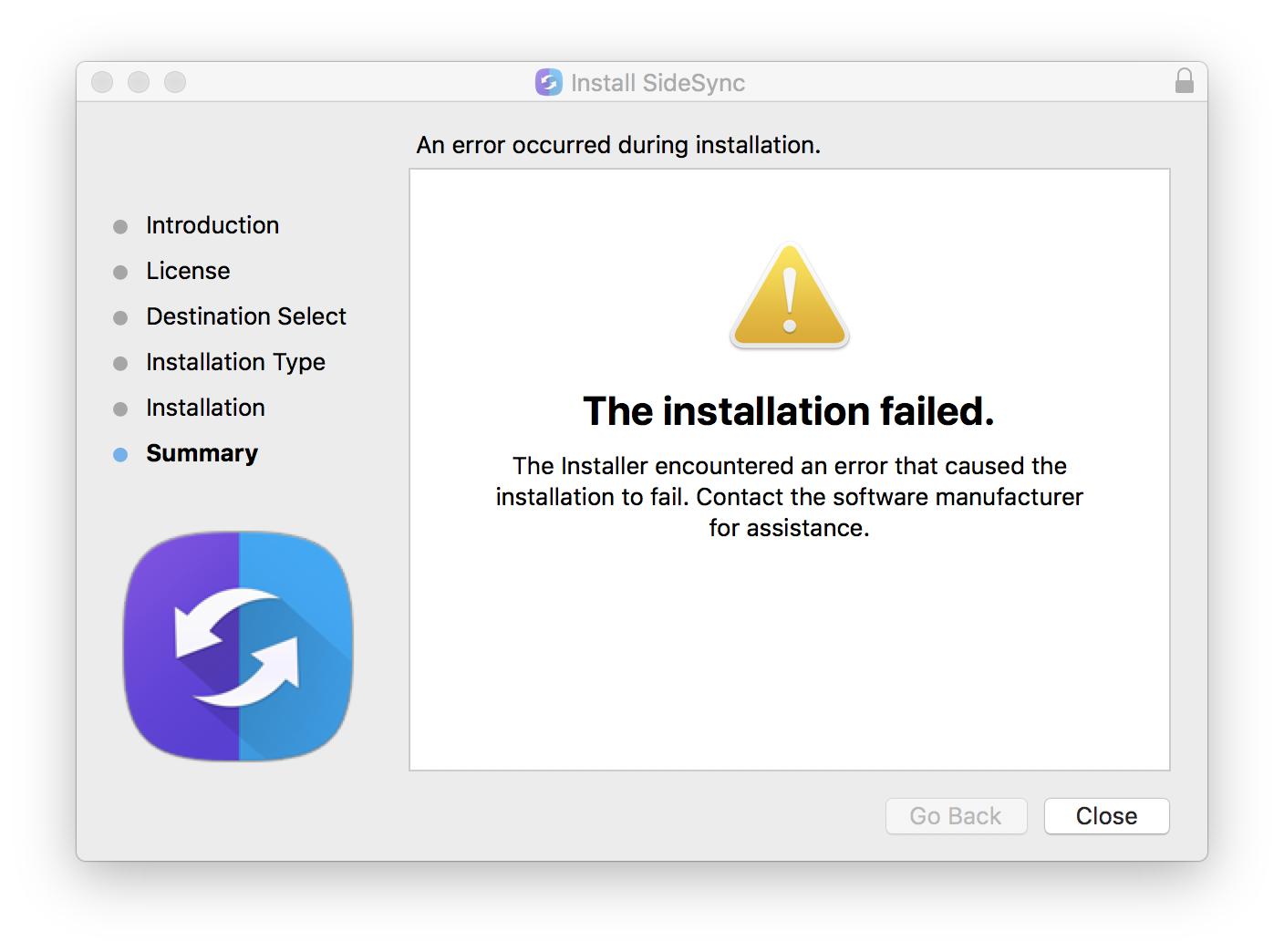This screenshot has height=952, width=1284.
Task: Click the gray bullet beside Installation Type
Action: tap(120, 363)
